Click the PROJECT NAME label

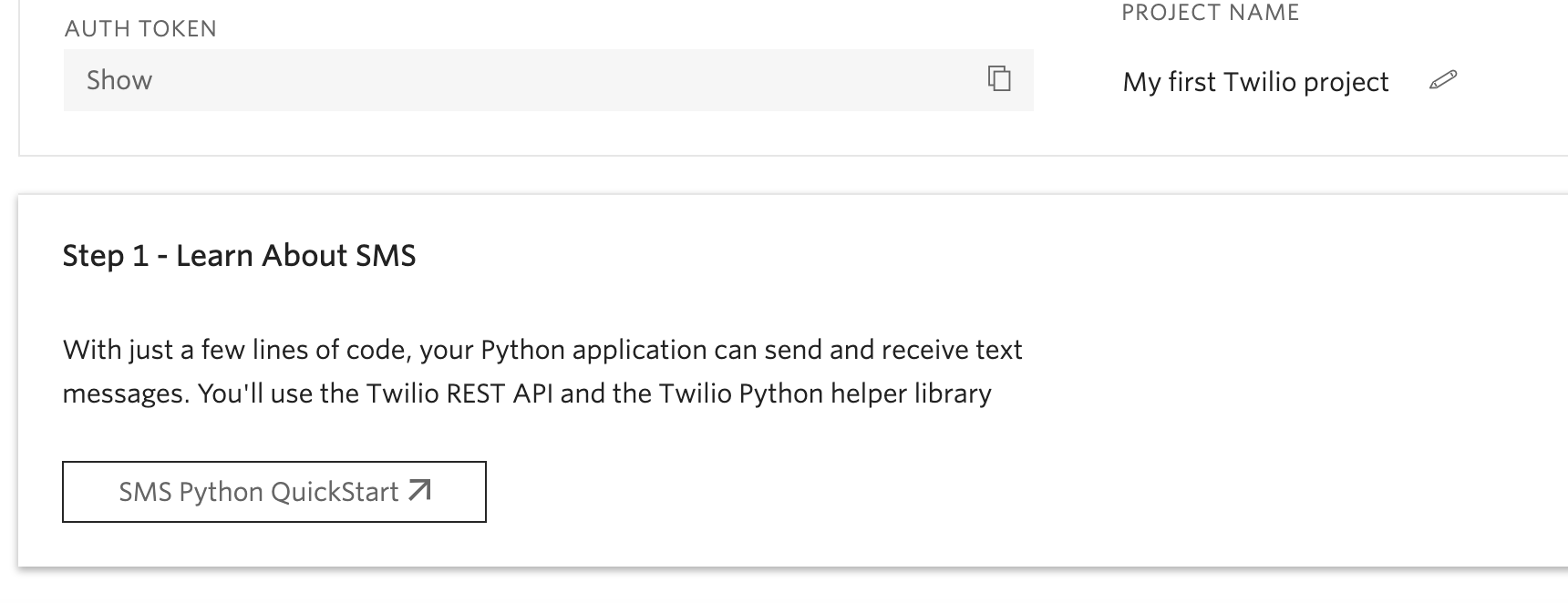pyautogui.click(x=1210, y=13)
